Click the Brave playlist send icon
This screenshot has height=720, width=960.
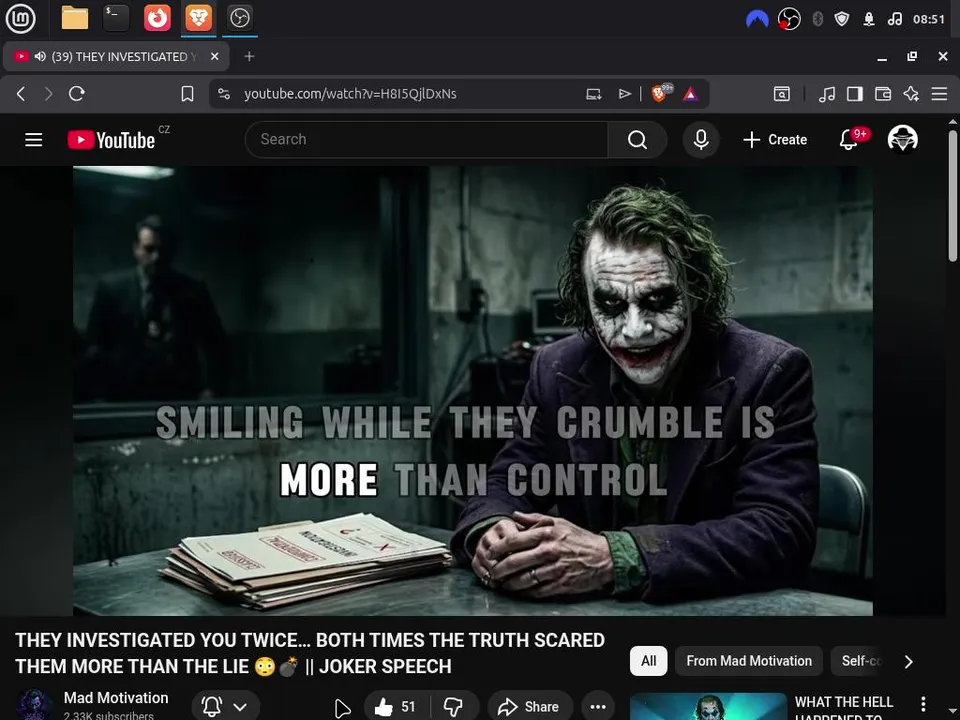point(624,94)
